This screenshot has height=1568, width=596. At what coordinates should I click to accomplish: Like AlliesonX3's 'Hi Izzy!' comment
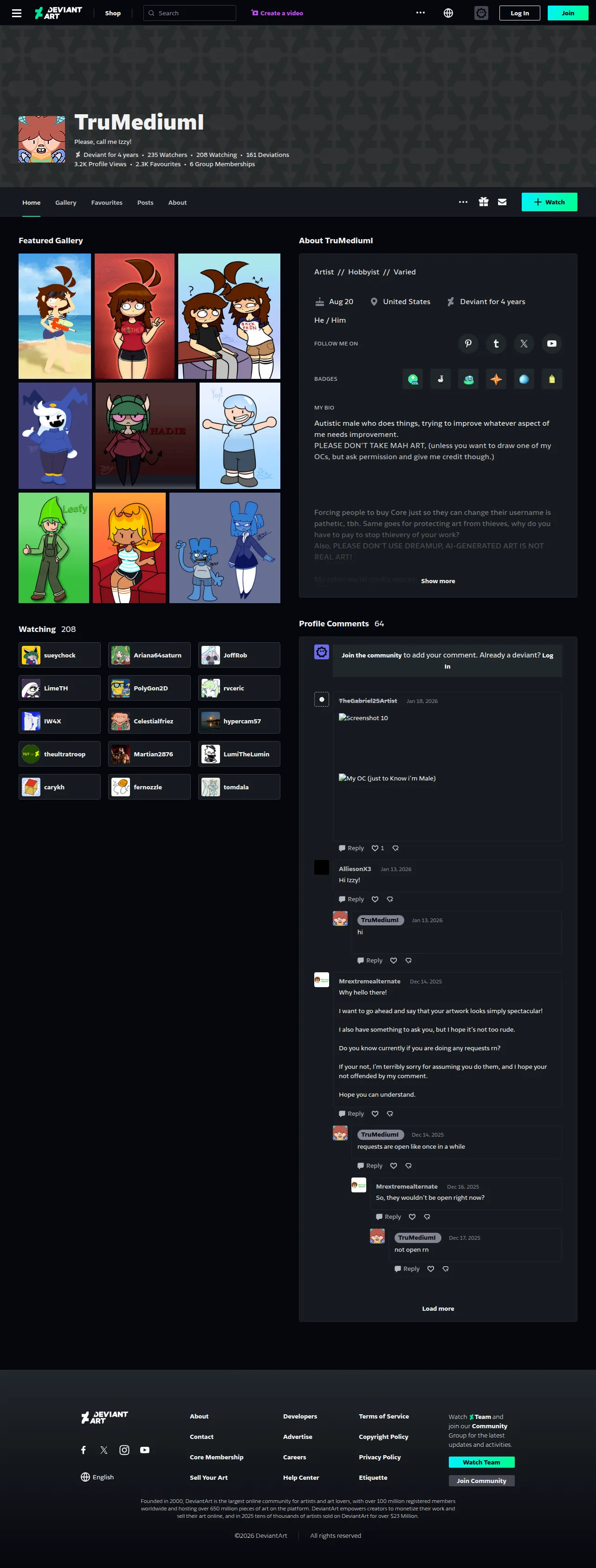click(x=375, y=899)
